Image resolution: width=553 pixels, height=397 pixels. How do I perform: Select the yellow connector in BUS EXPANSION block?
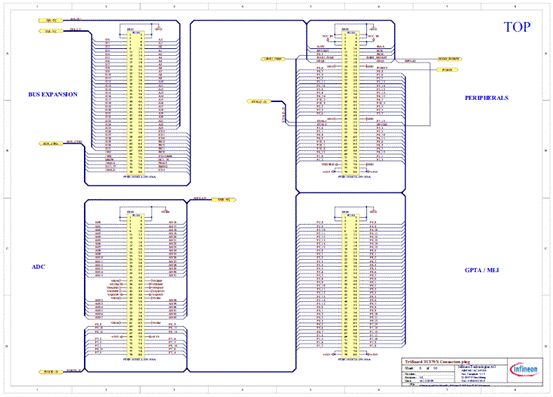[136, 103]
